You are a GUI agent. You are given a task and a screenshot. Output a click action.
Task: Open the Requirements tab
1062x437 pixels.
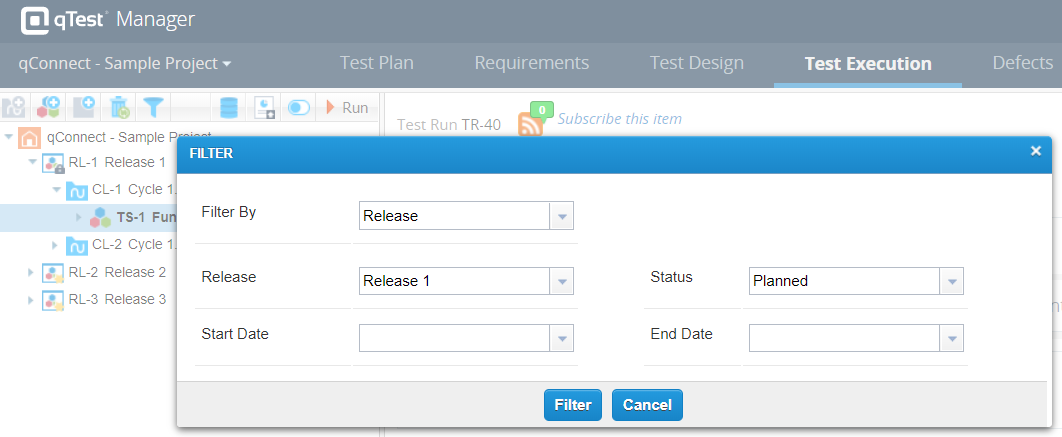point(531,63)
